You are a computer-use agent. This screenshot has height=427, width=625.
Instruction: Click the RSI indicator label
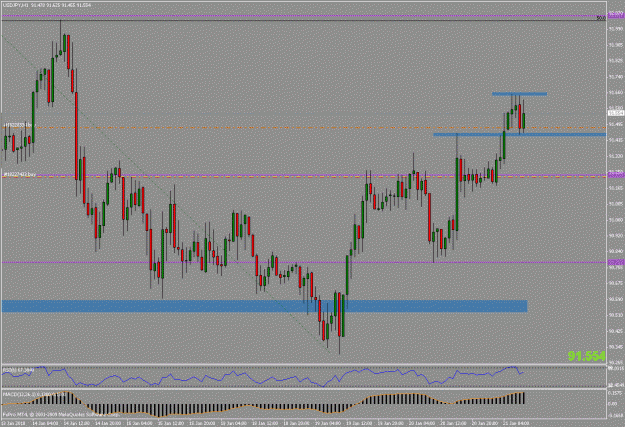[x=18, y=370]
